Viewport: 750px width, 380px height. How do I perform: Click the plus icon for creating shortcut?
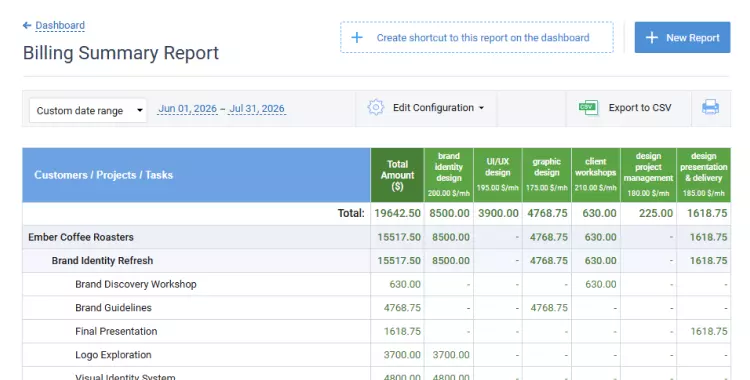click(x=357, y=37)
